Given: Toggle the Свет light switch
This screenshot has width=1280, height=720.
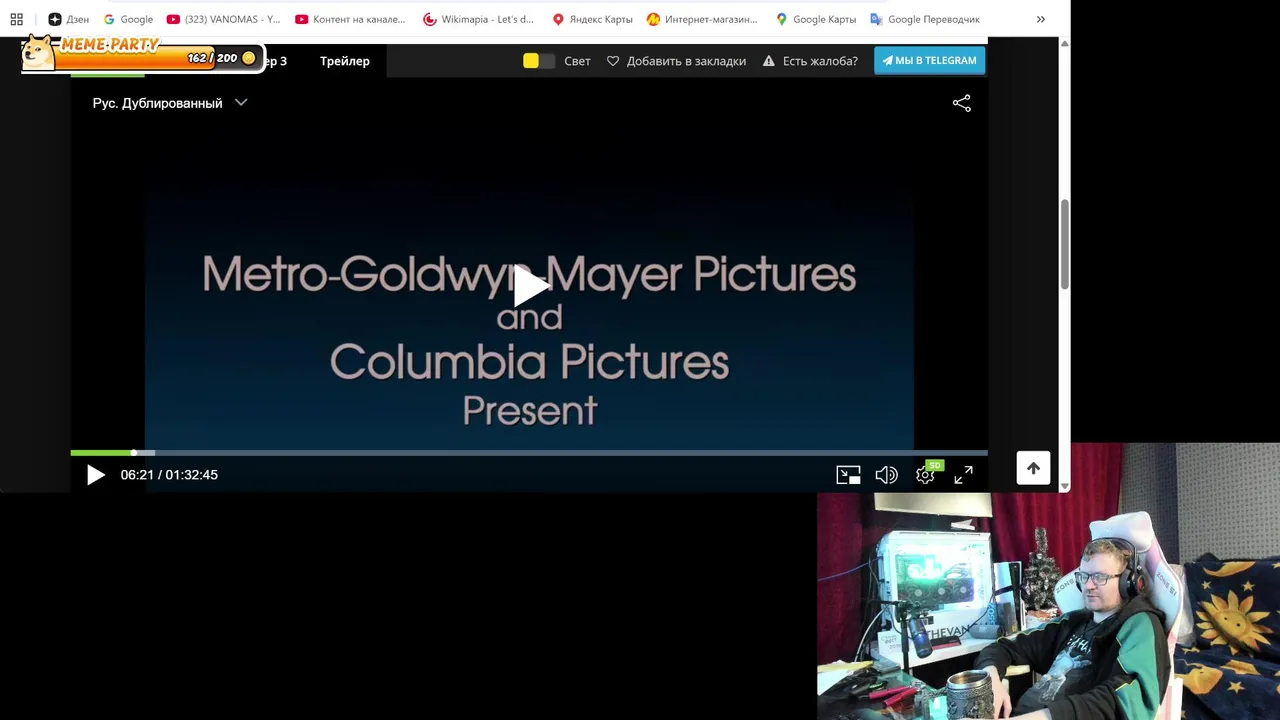Looking at the screenshot, I should click(x=539, y=61).
